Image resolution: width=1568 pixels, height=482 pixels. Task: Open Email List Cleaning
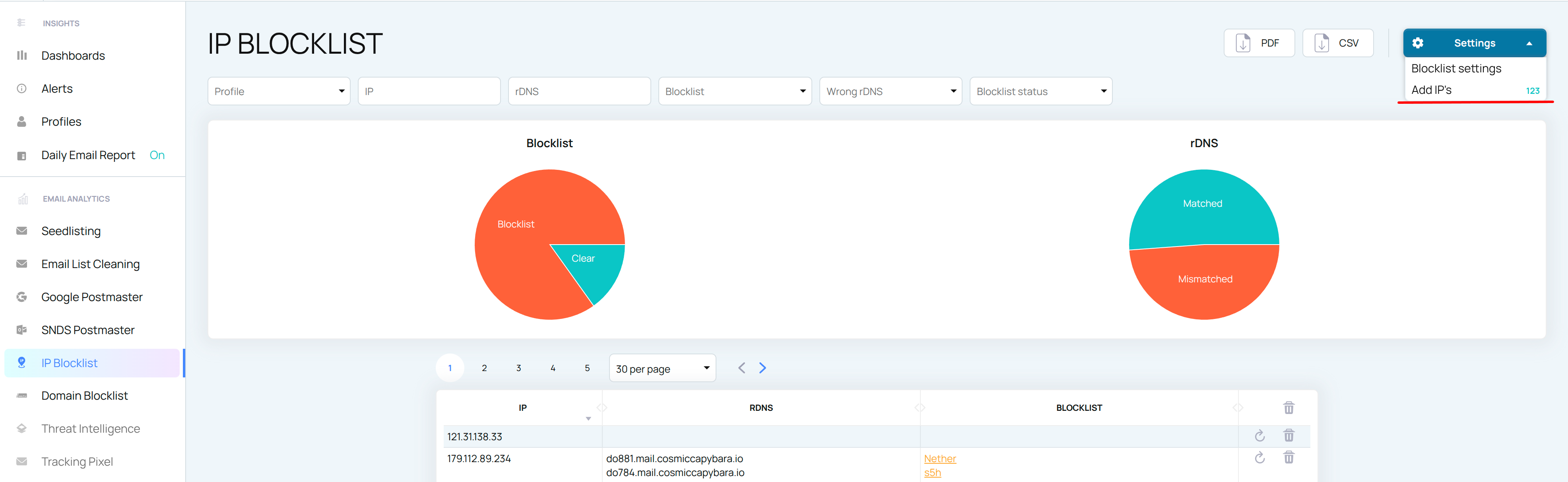[91, 264]
